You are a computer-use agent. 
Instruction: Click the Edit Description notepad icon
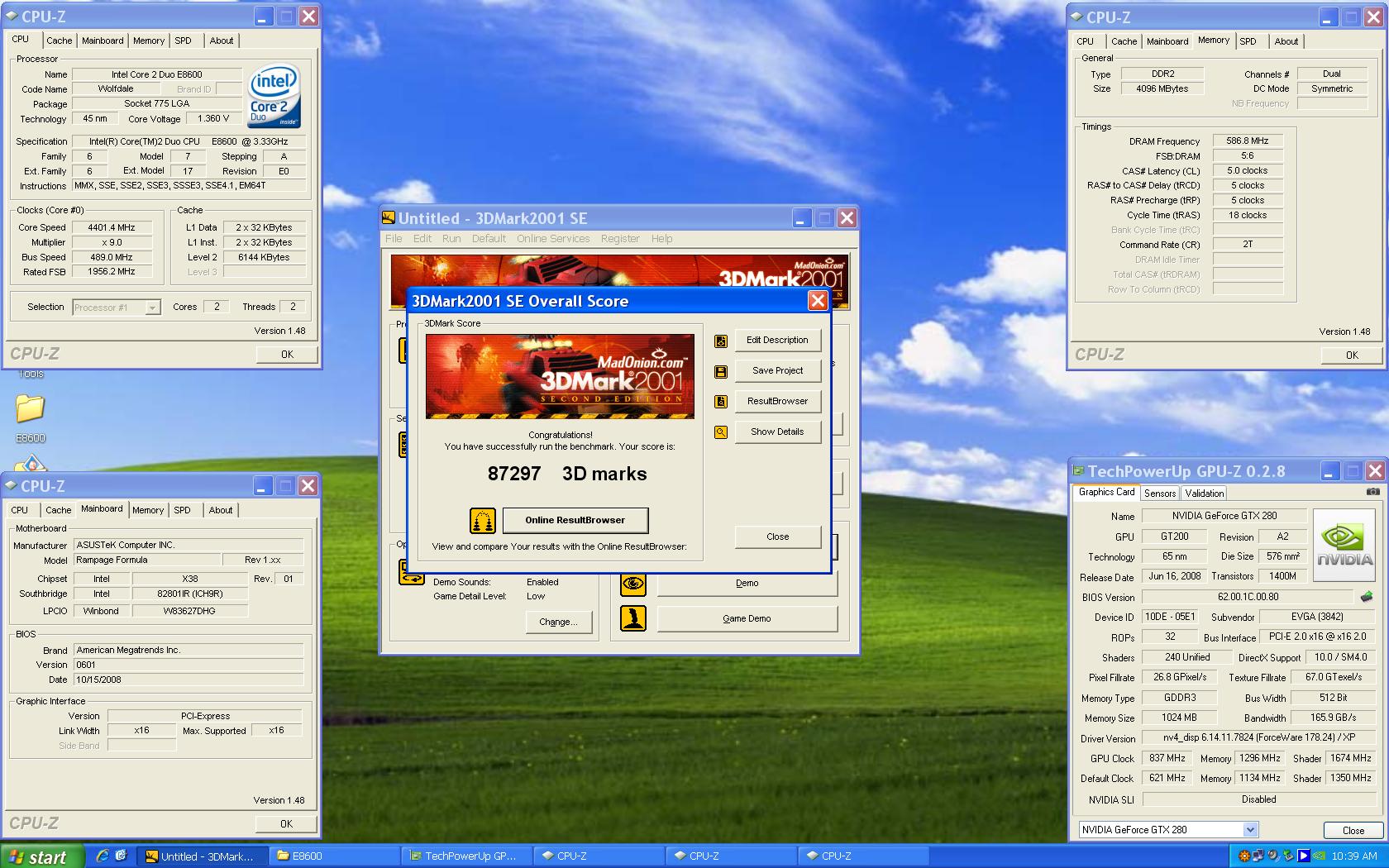[x=721, y=341]
